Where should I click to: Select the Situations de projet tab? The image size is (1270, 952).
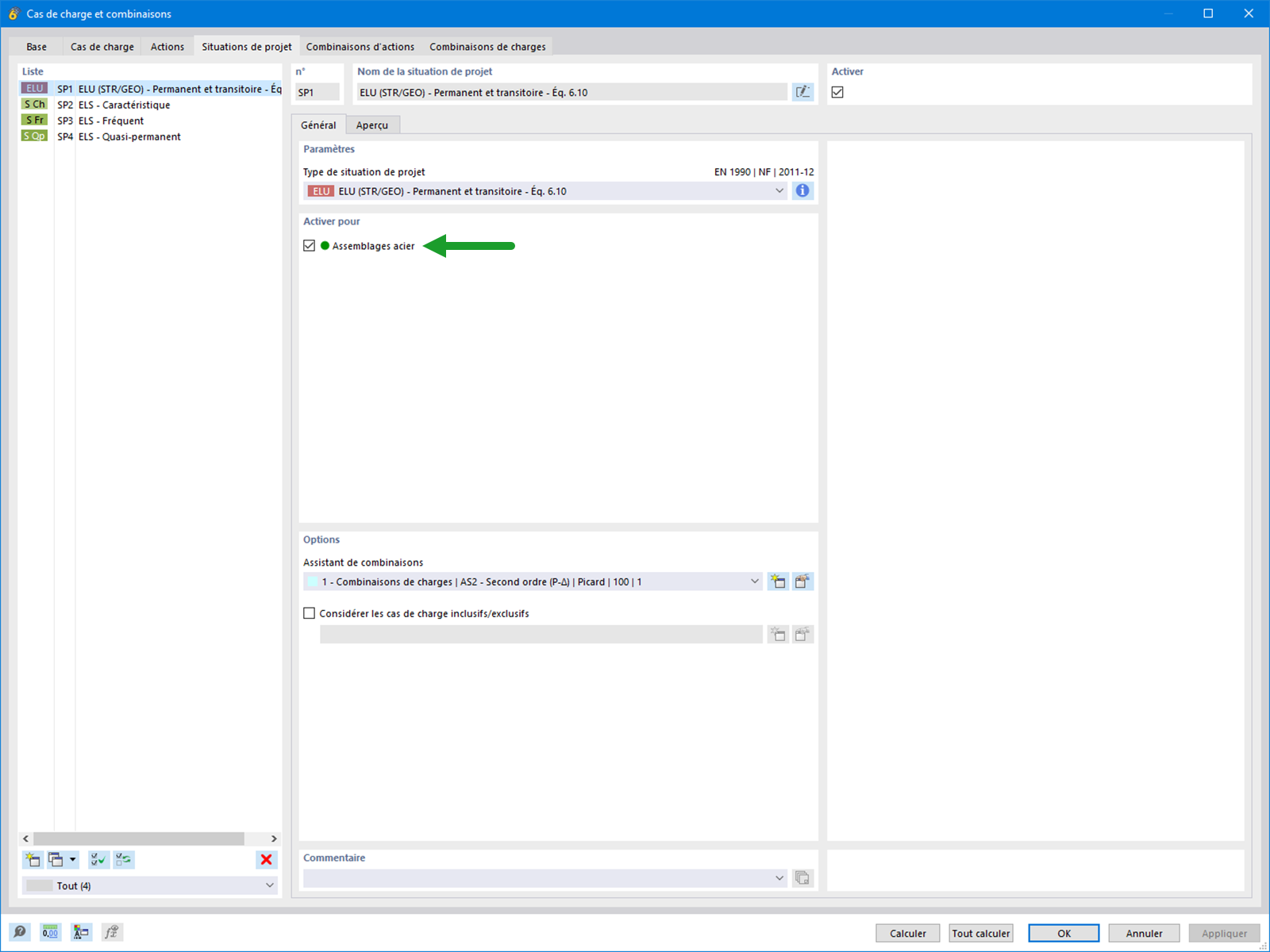point(247,47)
